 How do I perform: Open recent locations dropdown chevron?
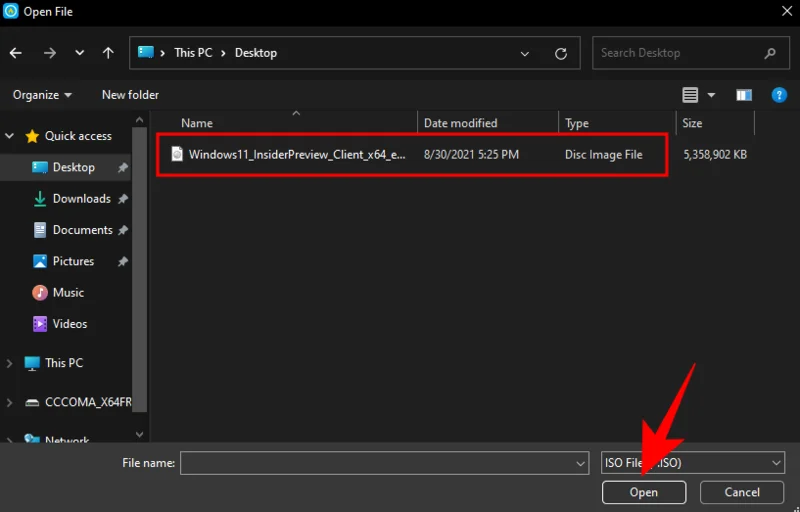click(80, 53)
